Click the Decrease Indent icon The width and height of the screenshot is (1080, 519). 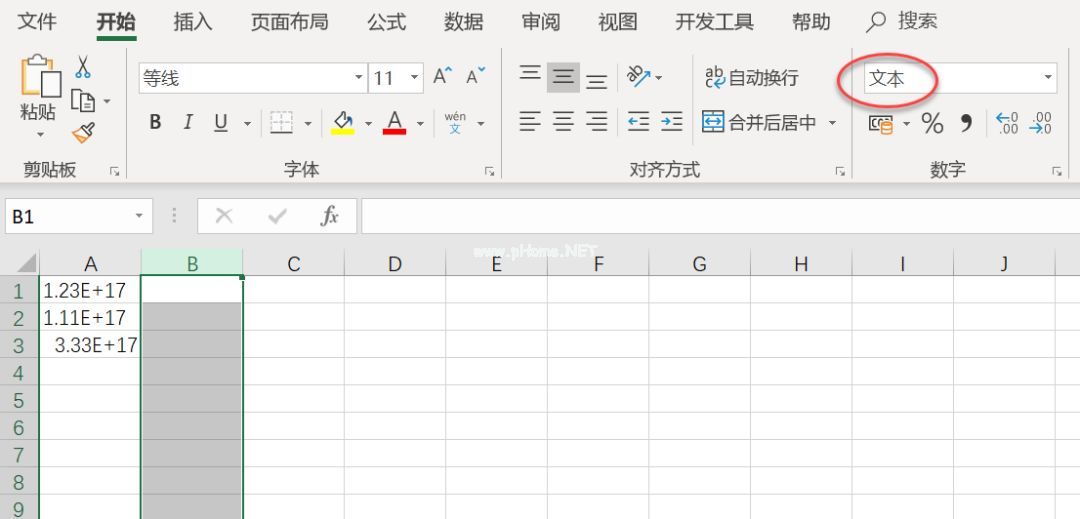coord(638,122)
